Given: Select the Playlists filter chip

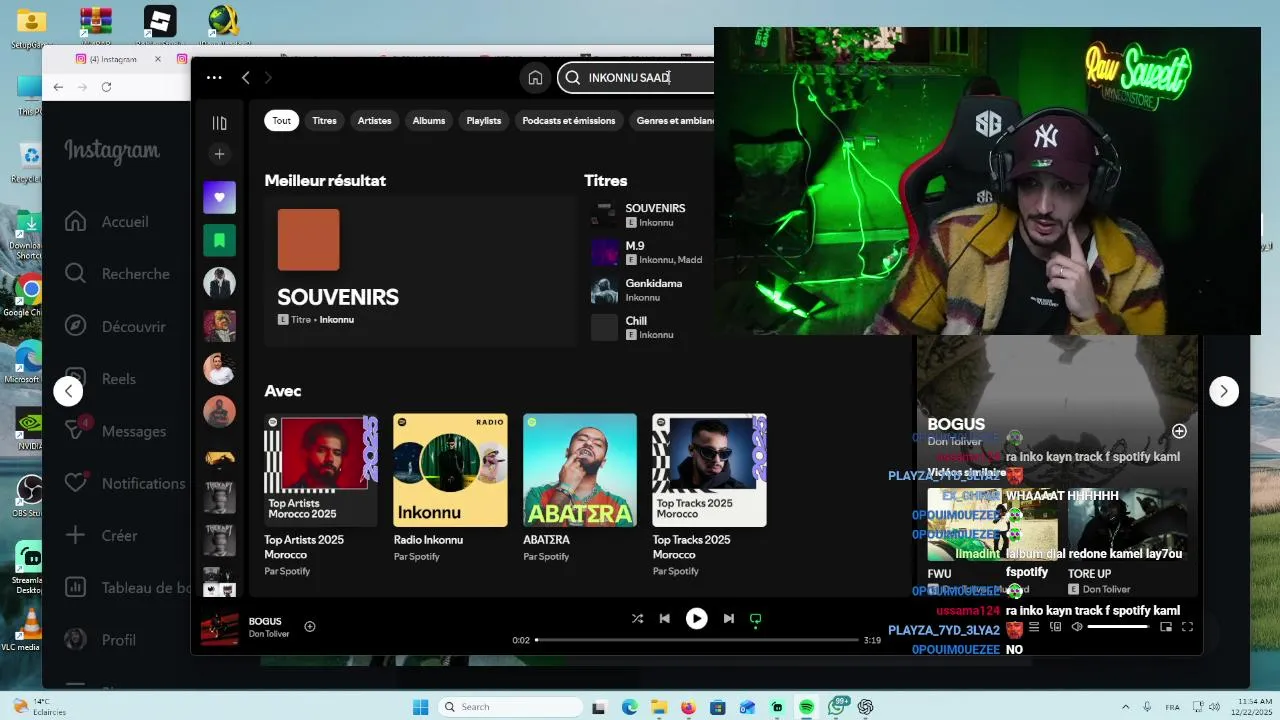Looking at the screenshot, I should pyautogui.click(x=484, y=120).
